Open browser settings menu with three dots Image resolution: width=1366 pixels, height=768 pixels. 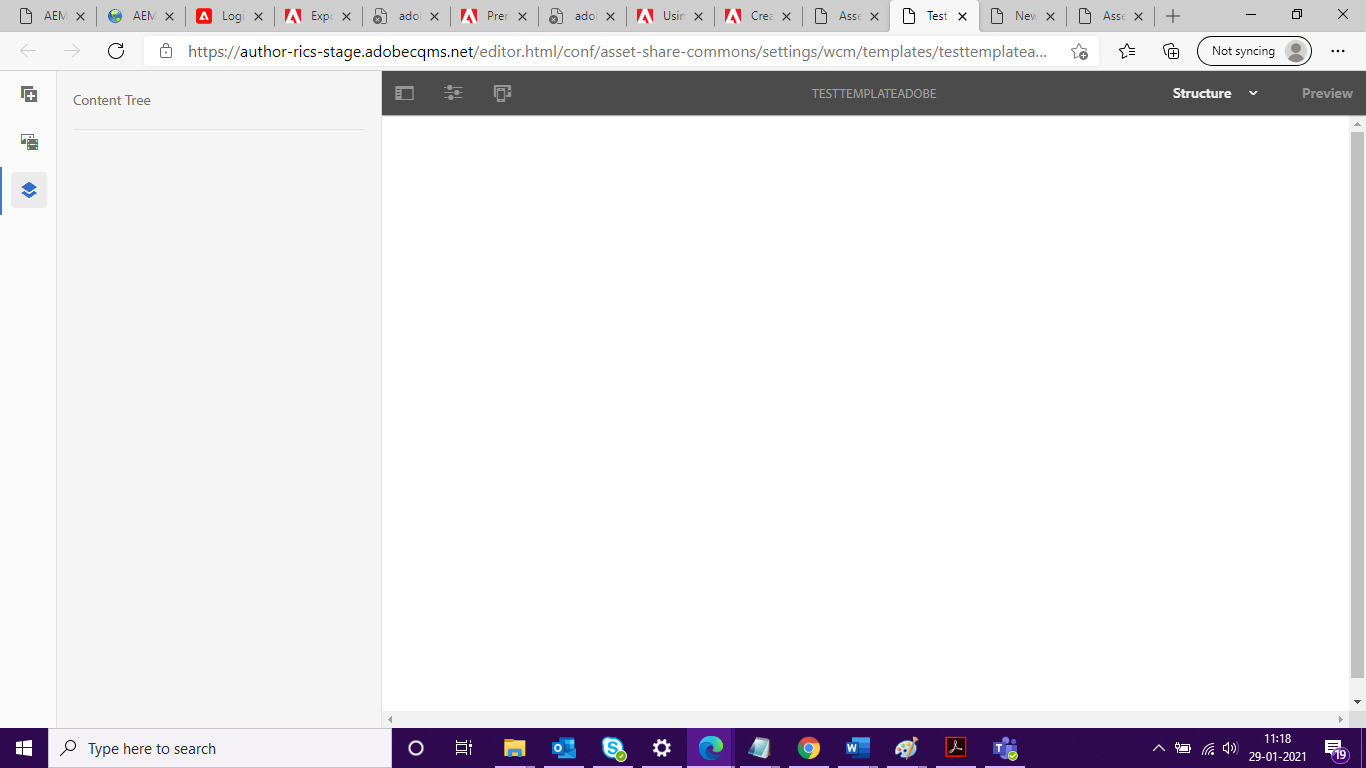click(1337, 50)
